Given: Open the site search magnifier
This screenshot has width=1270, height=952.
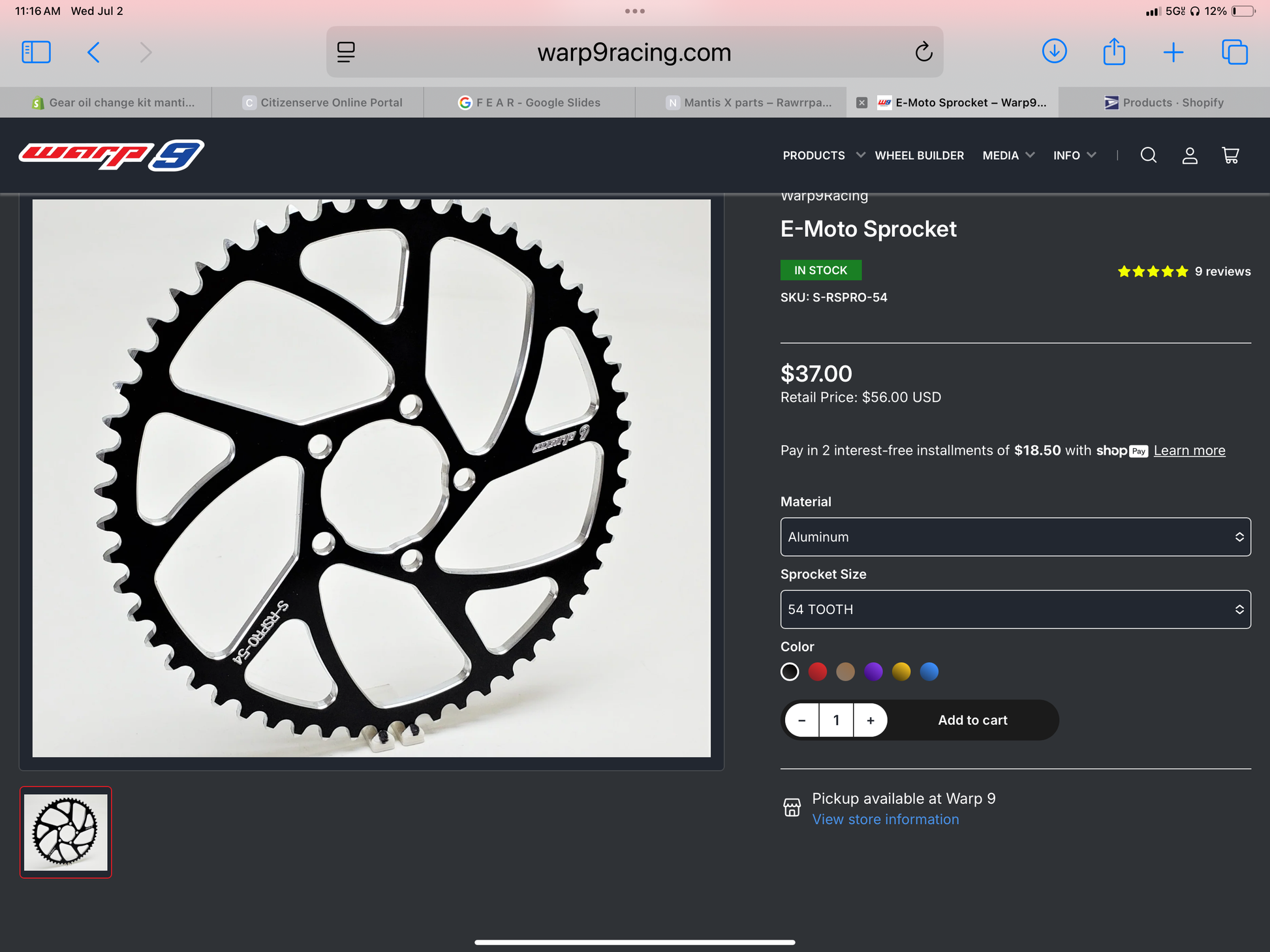Looking at the screenshot, I should 1149,155.
